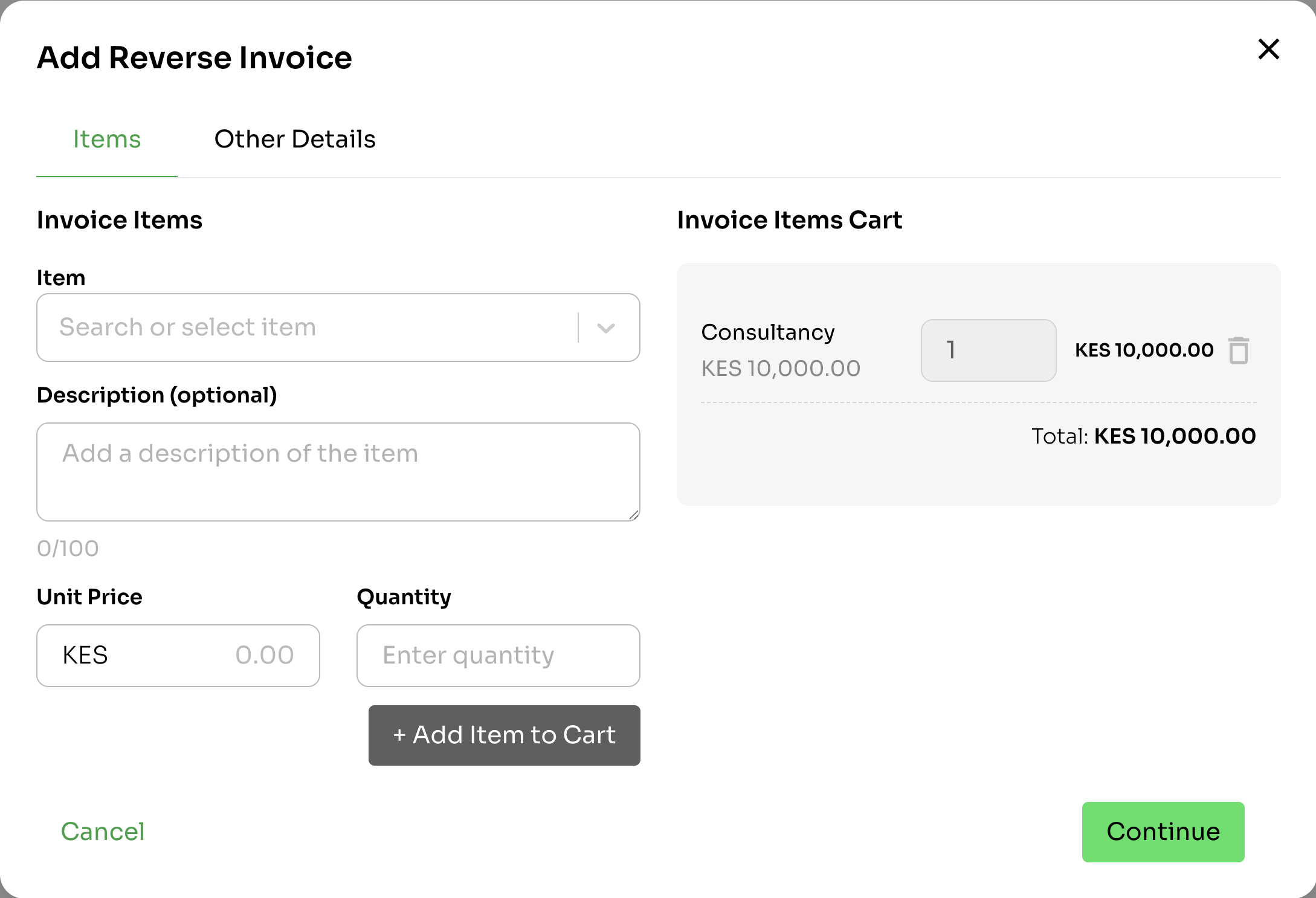Switch to the Items tab
Viewport: 1316px width, 898px height.
tap(107, 140)
